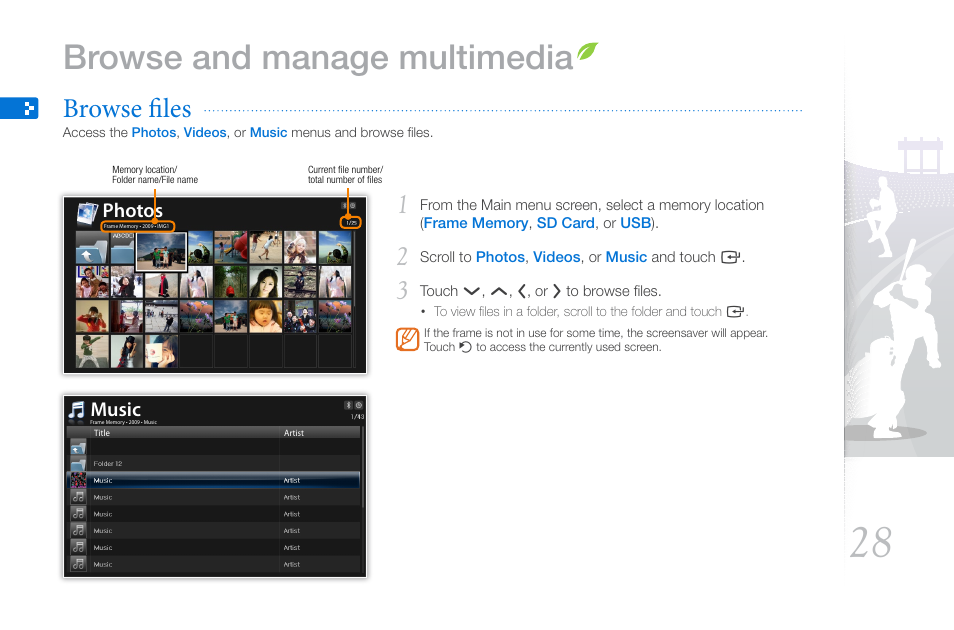Click the page number 28

871,542
